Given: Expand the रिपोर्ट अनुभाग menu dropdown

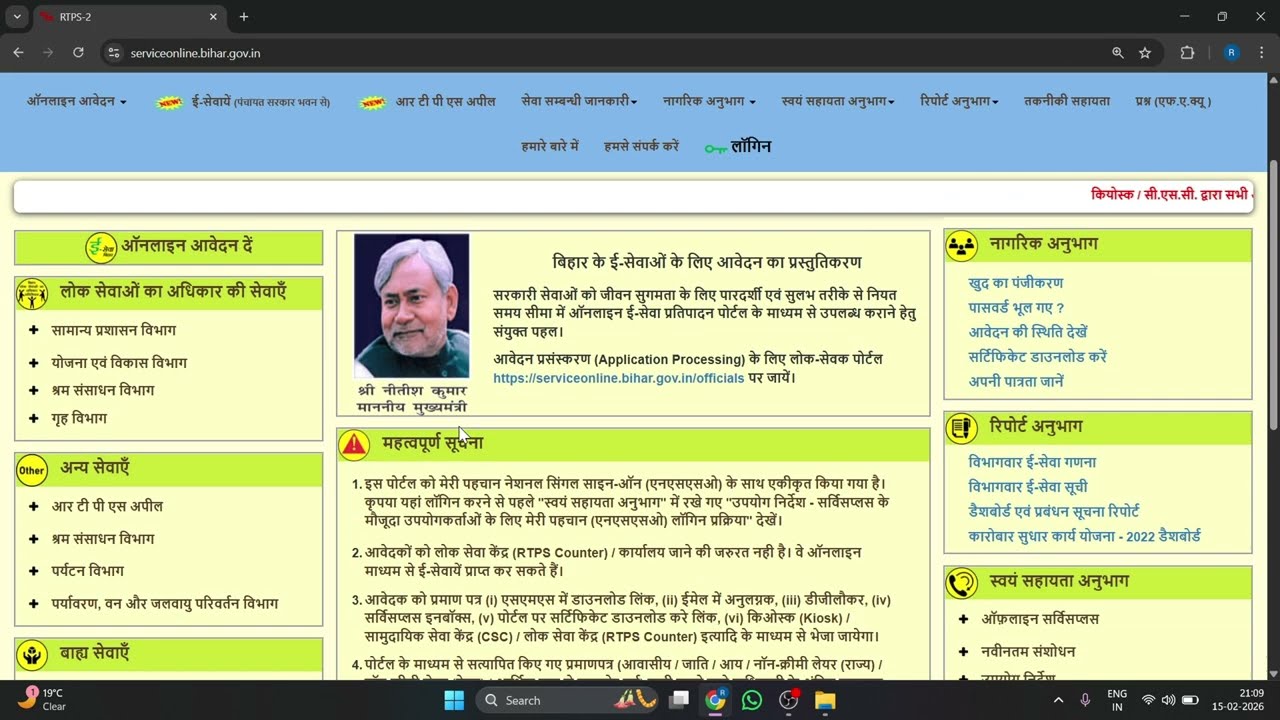Looking at the screenshot, I should [x=959, y=101].
